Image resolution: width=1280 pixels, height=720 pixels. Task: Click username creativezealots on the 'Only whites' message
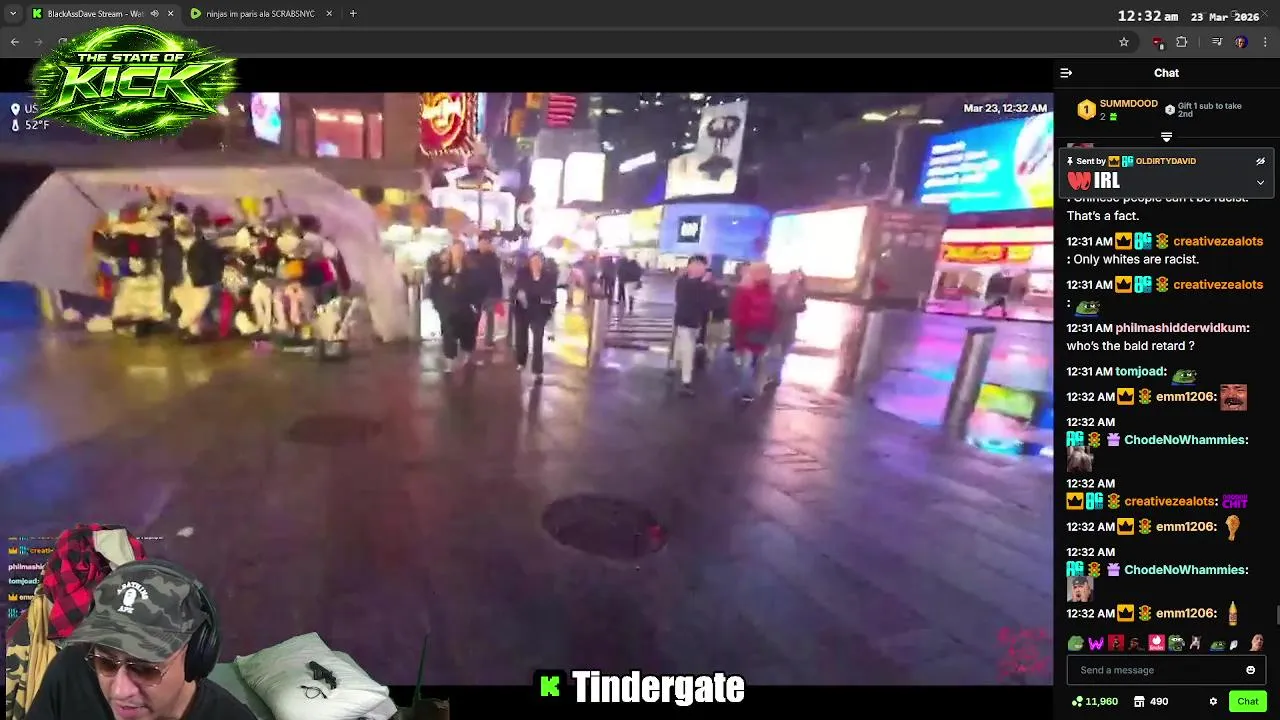[x=1217, y=241]
